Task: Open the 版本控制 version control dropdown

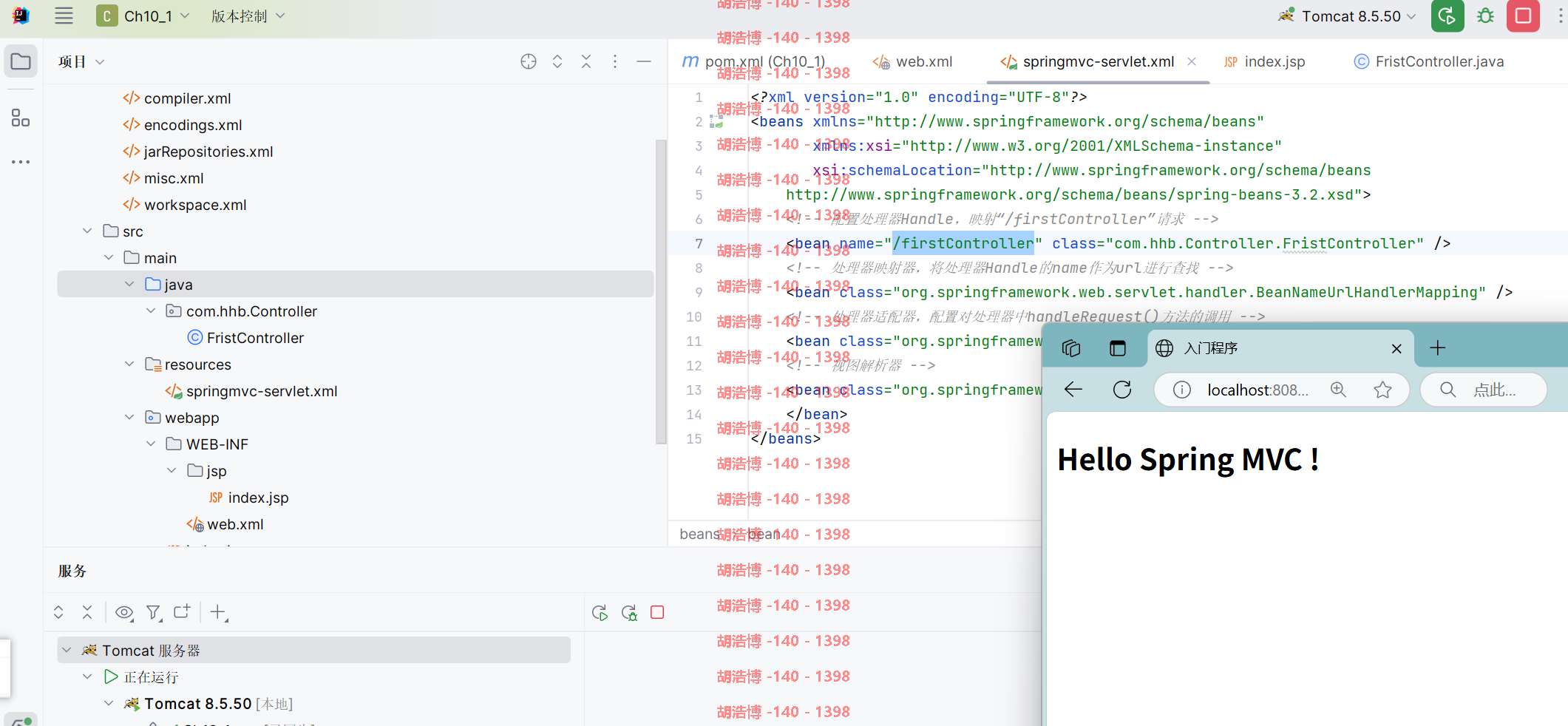Action: point(248,16)
